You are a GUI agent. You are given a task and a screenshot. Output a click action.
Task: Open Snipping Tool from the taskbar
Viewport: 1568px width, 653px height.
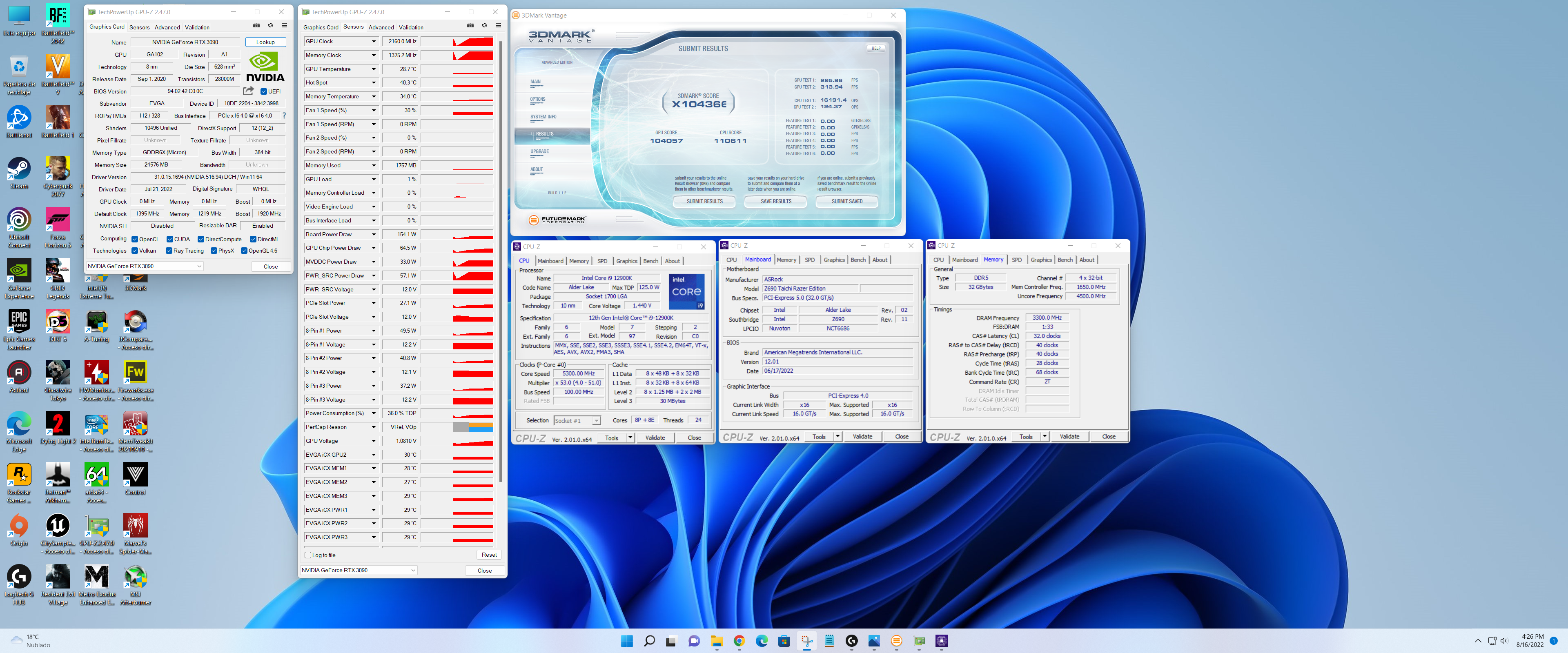[x=806, y=640]
